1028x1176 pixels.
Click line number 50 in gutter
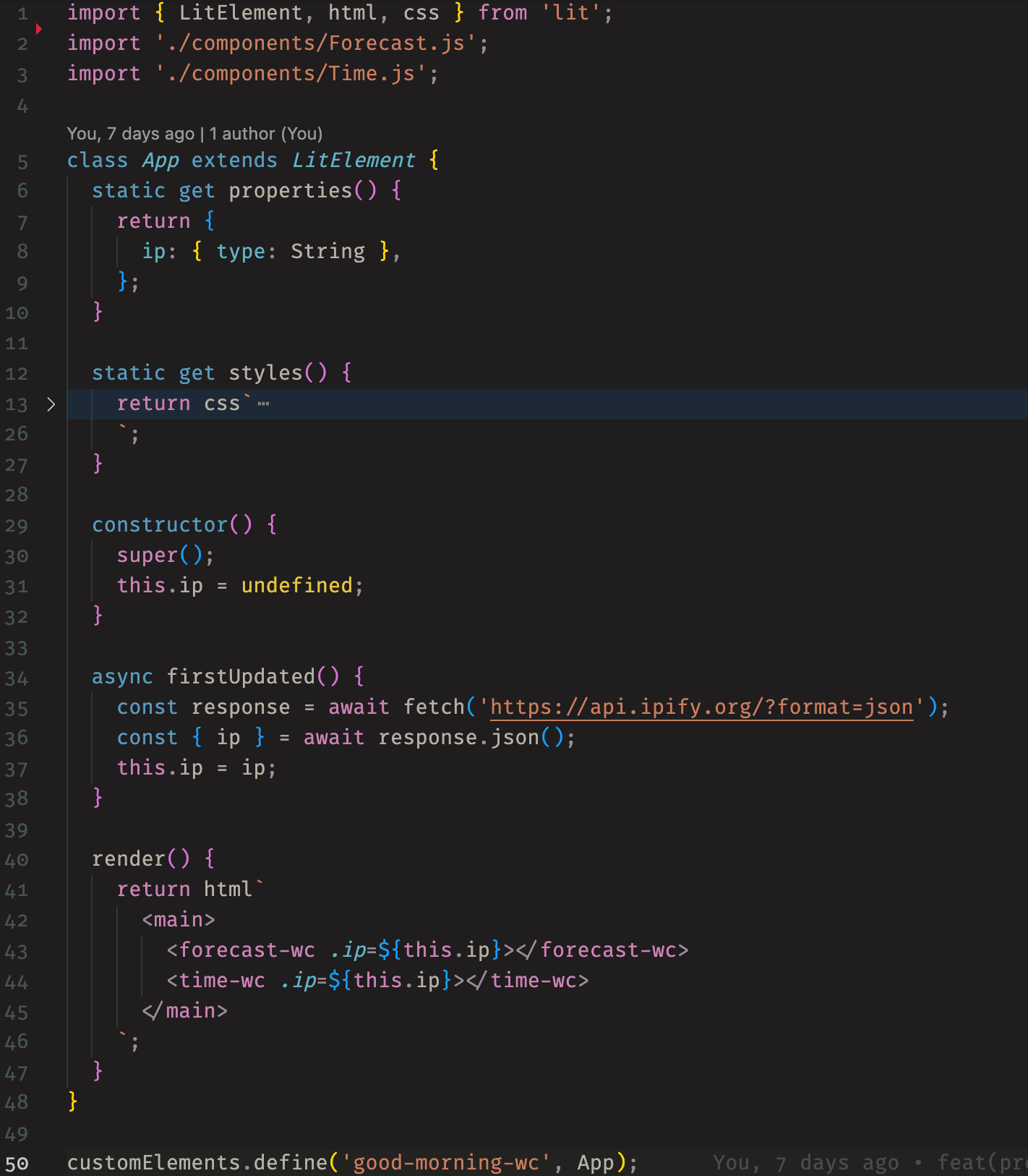tap(17, 1164)
